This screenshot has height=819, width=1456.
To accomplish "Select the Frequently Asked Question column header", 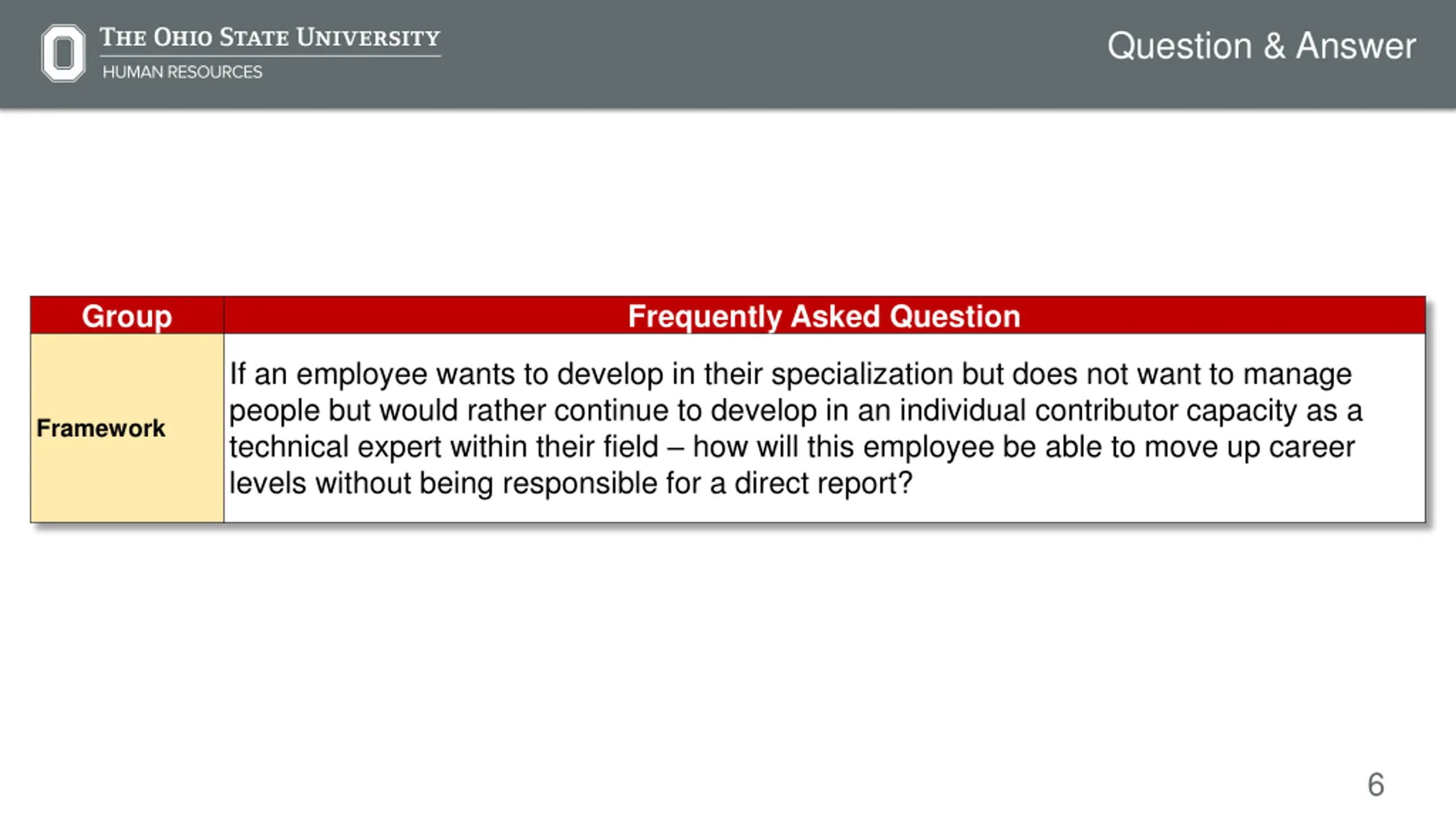I will 824,316.
